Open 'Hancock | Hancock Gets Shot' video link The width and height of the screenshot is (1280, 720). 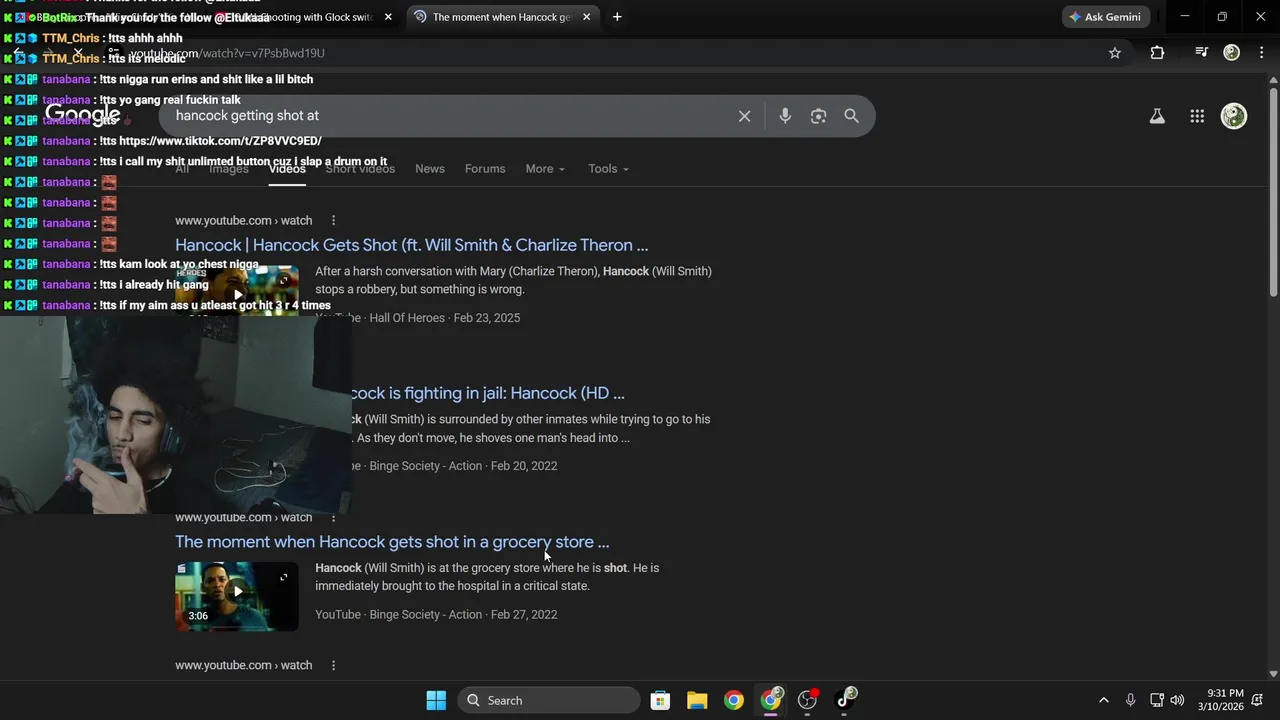[411, 245]
